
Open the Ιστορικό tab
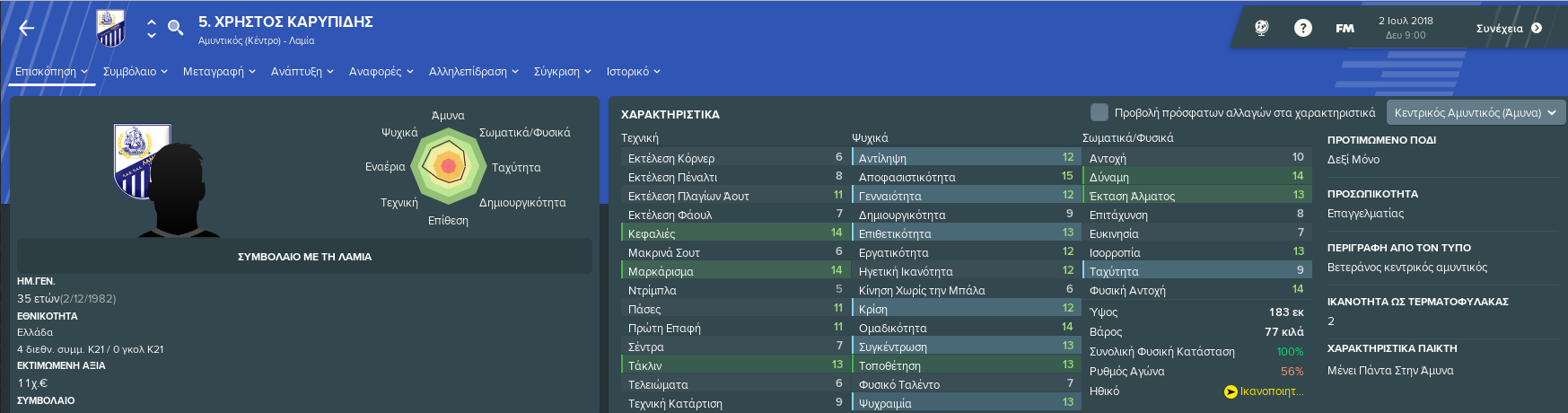[x=634, y=71]
